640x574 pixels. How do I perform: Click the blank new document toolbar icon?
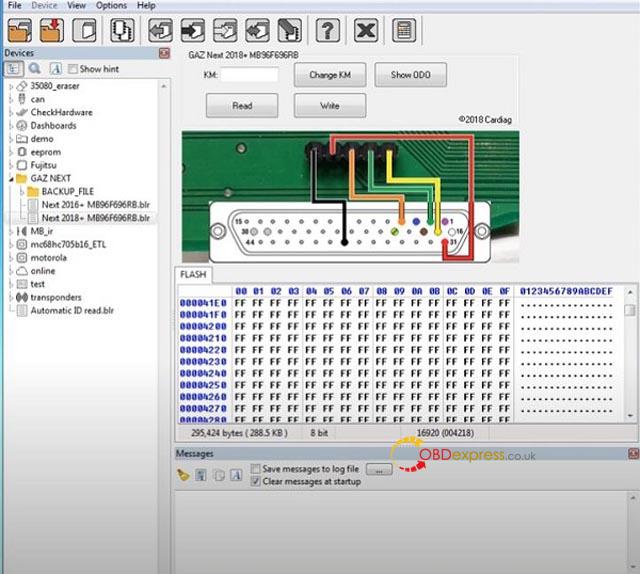(x=84, y=30)
